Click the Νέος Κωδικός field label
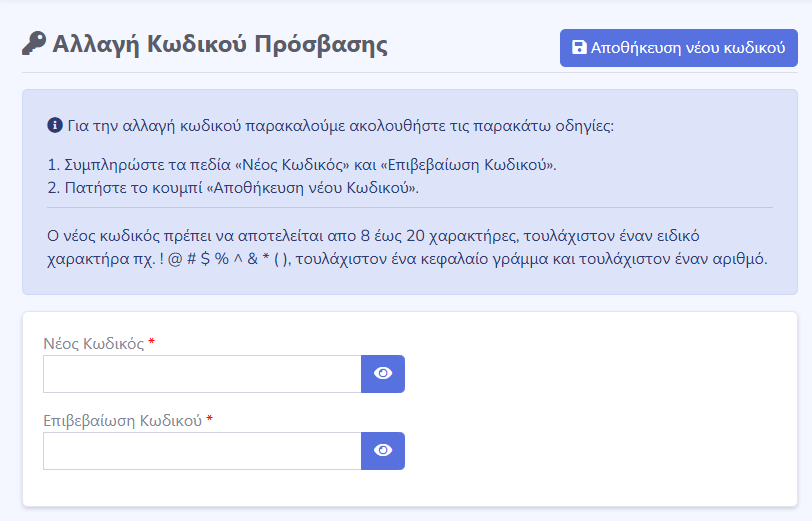Screen dimensions: 812x521 tap(93, 344)
